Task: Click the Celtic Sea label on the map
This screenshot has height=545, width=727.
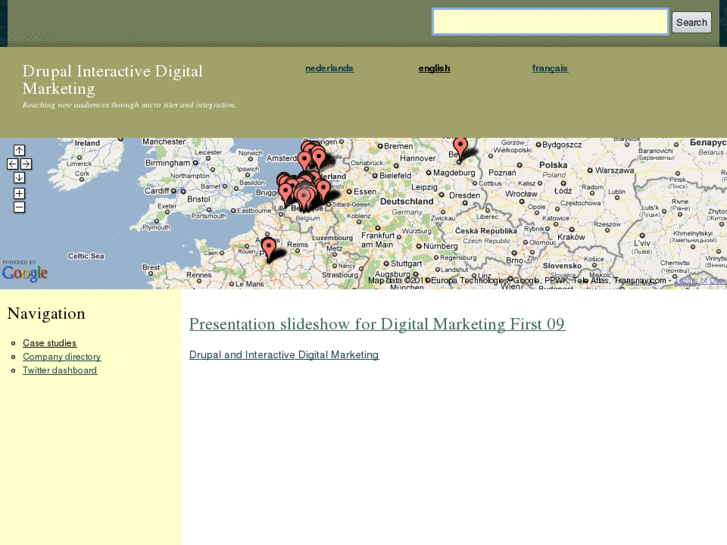Action: pyautogui.click(x=86, y=256)
